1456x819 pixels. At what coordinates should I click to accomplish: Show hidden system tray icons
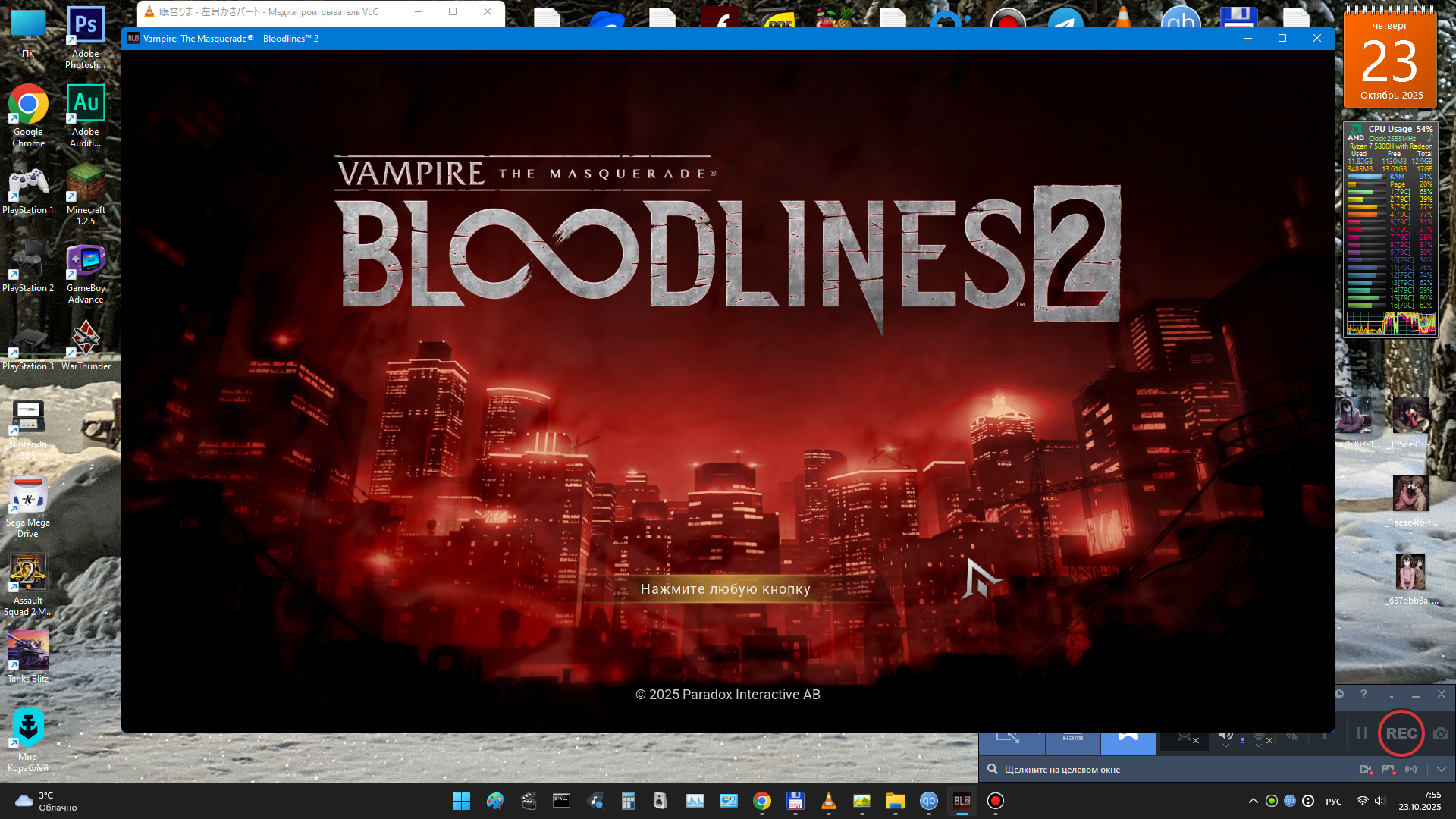tap(1253, 801)
